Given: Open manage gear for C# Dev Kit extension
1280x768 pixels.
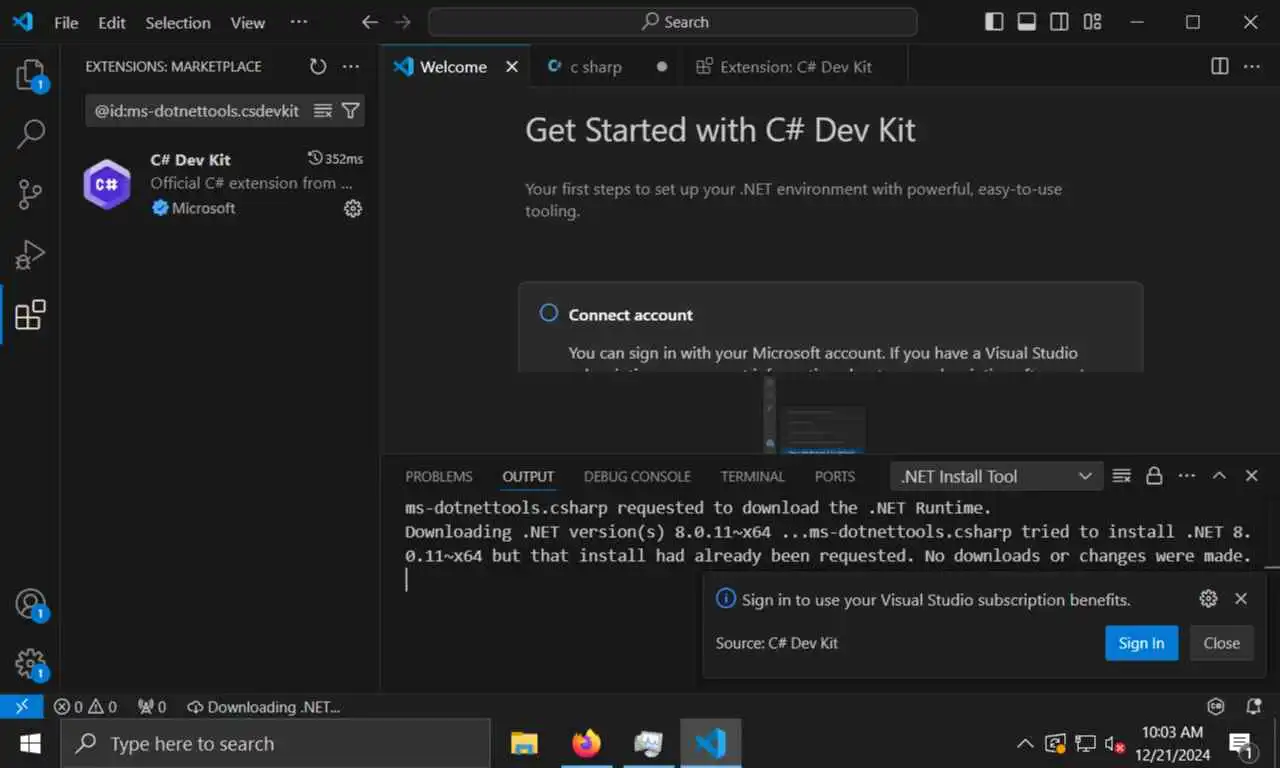Looking at the screenshot, I should [353, 209].
